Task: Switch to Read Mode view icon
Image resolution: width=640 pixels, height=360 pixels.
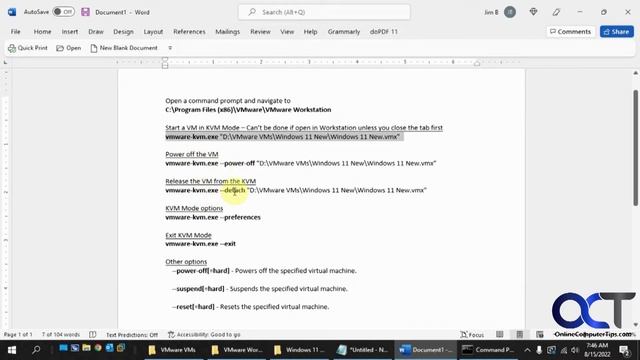Action: (x=500, y=334)
